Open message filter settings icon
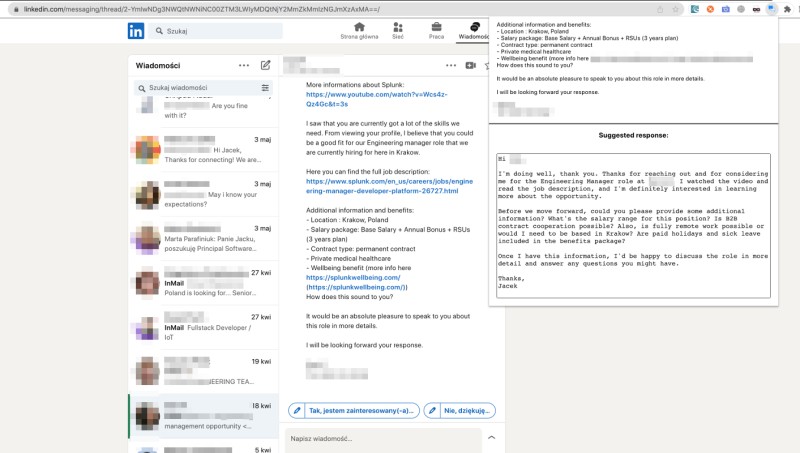Image resolution: width=800 pixels, height=453 pixels. 265,88
